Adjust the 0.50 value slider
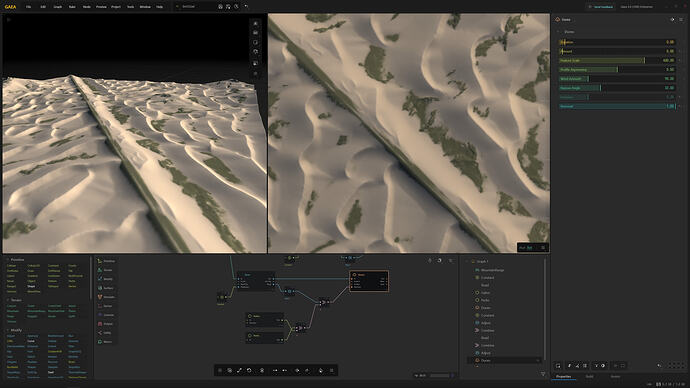 click(x=617, y=70)
